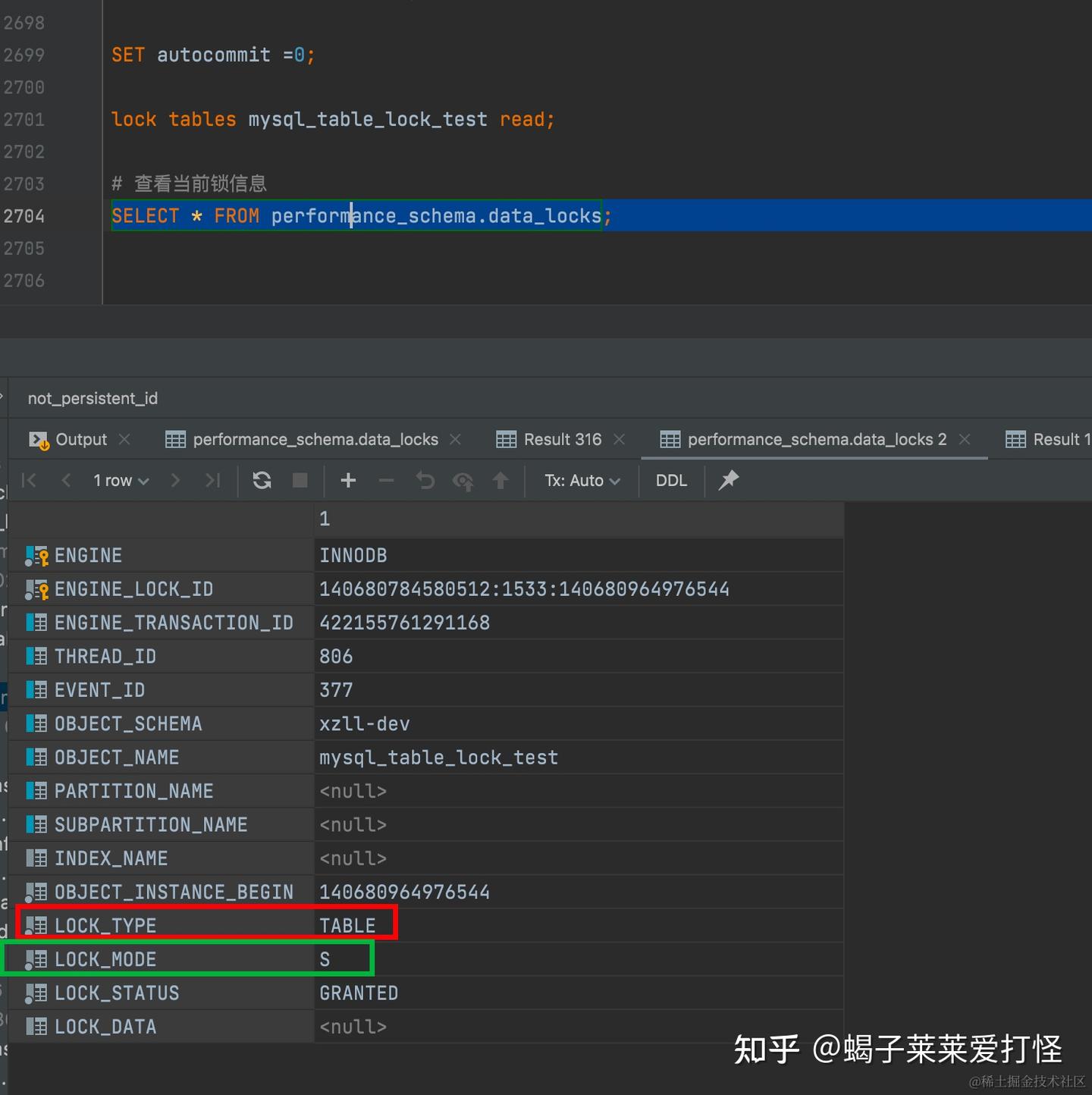Jump to the last row
The width and height of the screenshot is (1092, 1095).
coord(212,480)
